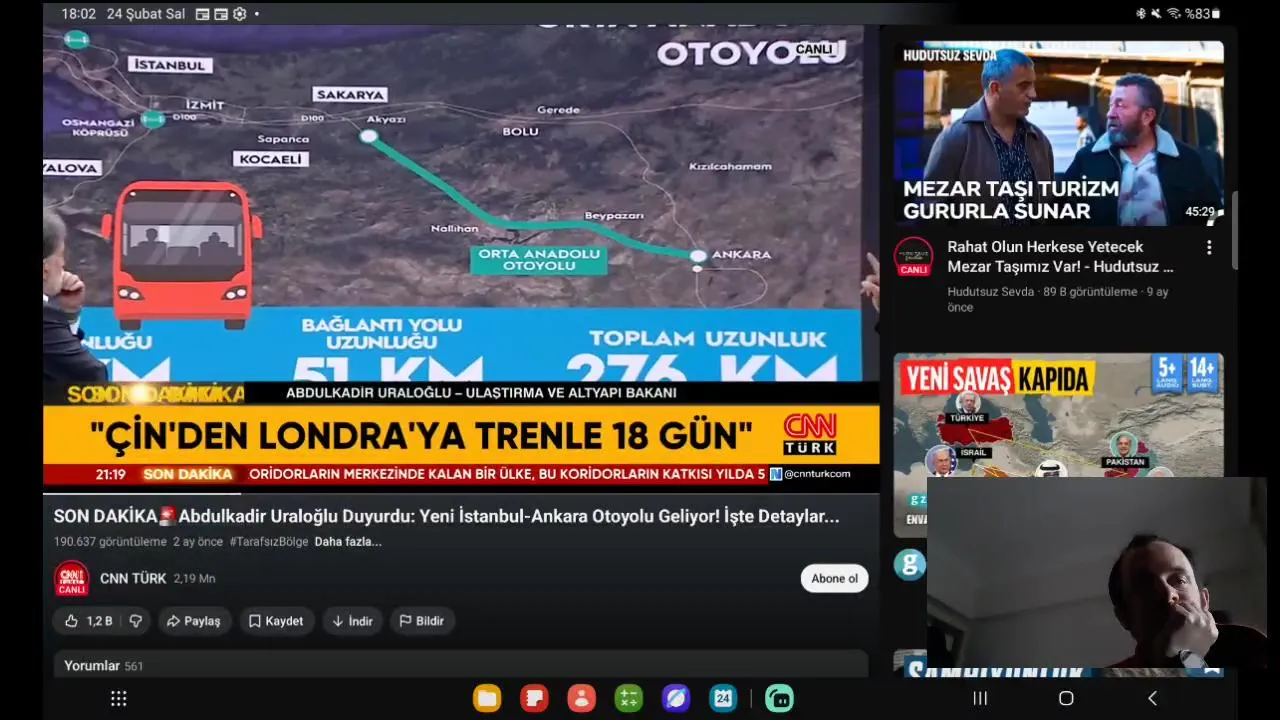The image size is (1280, 720).
Task: Click the date 24 Şubat Sal
Action: tap(146, 14)
